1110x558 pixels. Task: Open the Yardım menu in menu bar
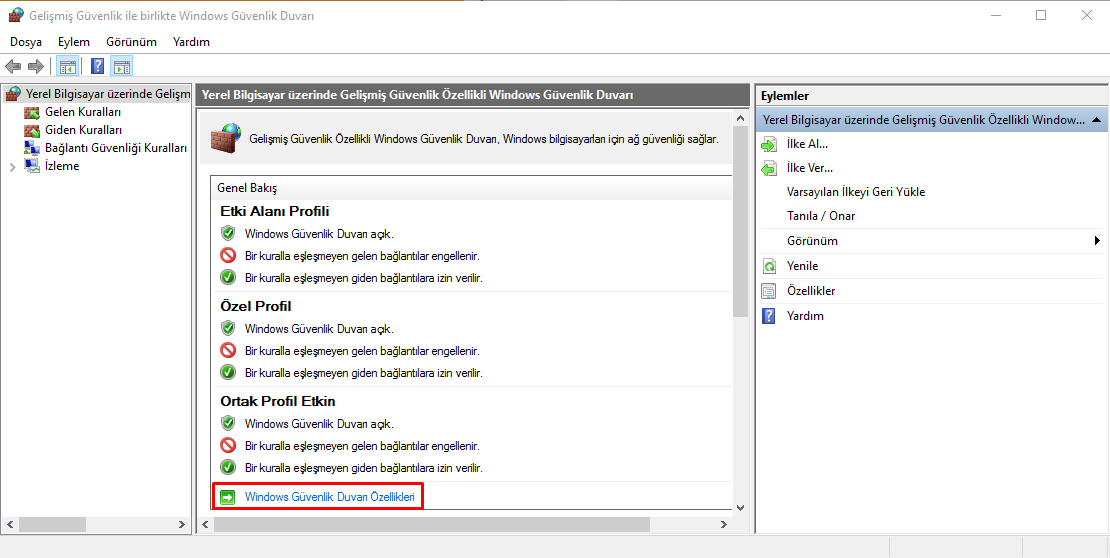tap(191, 42)
